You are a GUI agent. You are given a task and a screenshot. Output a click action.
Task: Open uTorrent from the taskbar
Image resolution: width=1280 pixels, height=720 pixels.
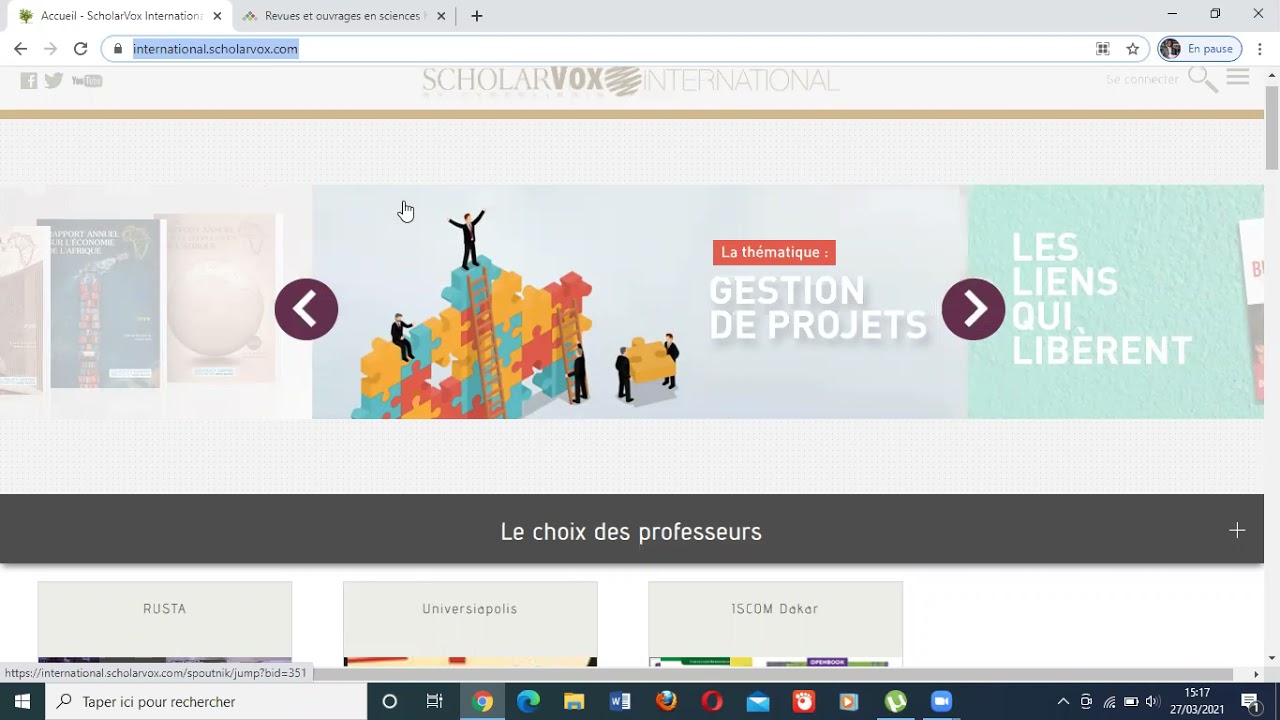point(896,702)
